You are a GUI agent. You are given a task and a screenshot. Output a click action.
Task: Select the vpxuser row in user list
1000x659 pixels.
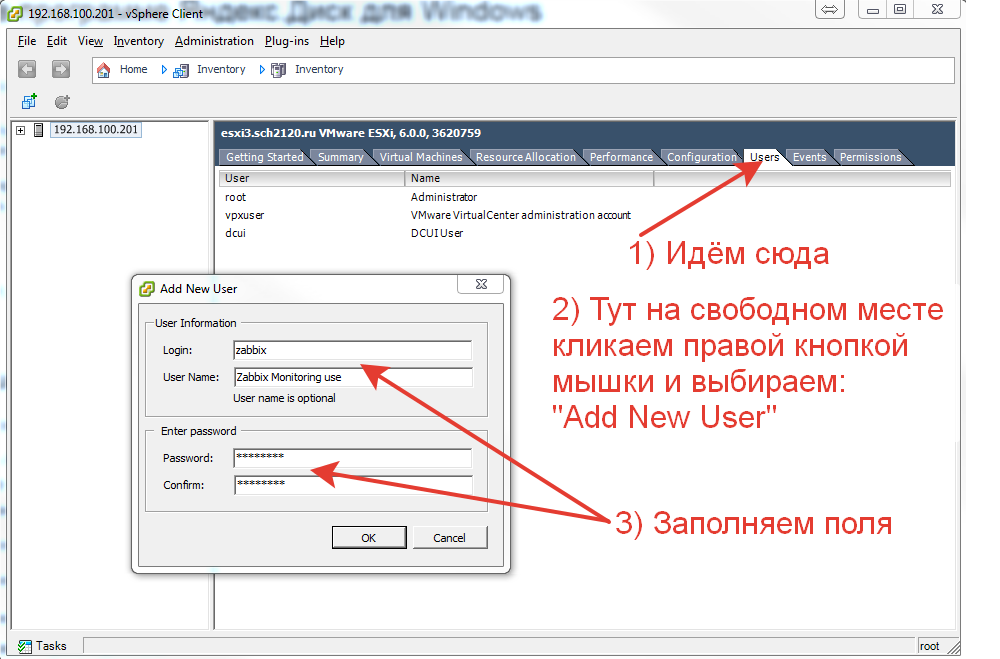coord(245,215)
